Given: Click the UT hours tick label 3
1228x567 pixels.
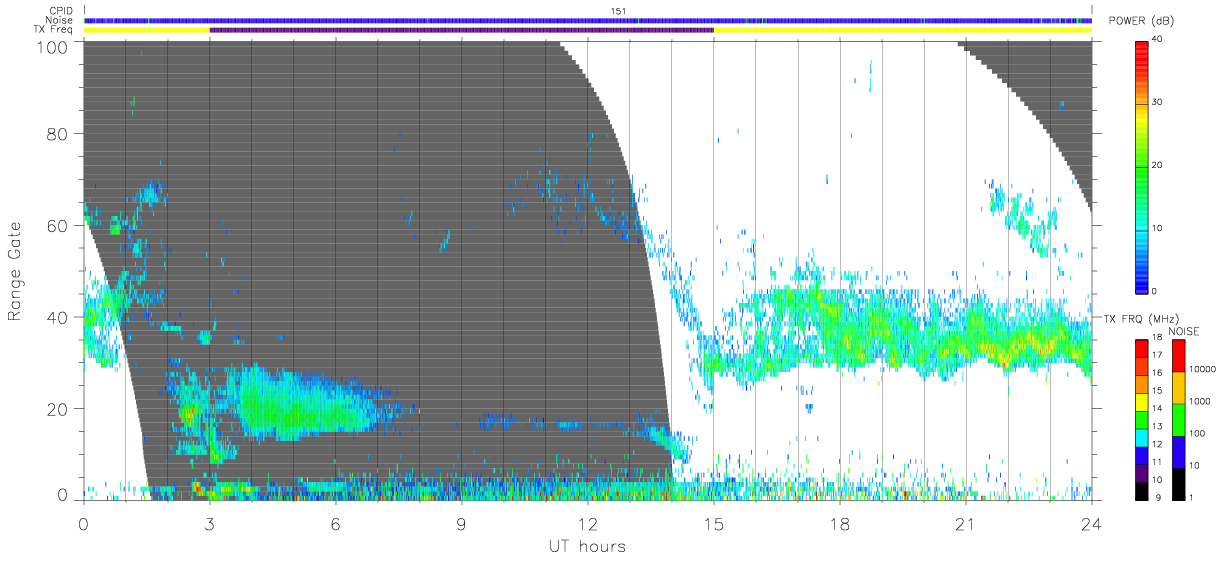Looking at the screenshot, I should pos(210,523).
